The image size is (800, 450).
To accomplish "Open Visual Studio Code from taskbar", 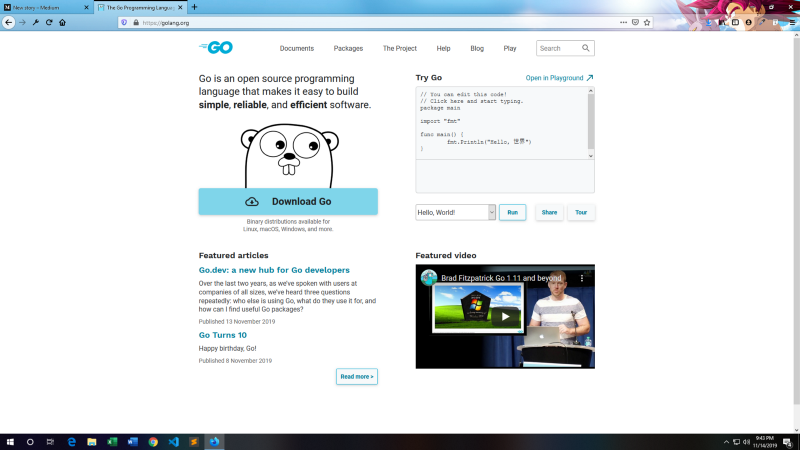I will click(173, 441).
